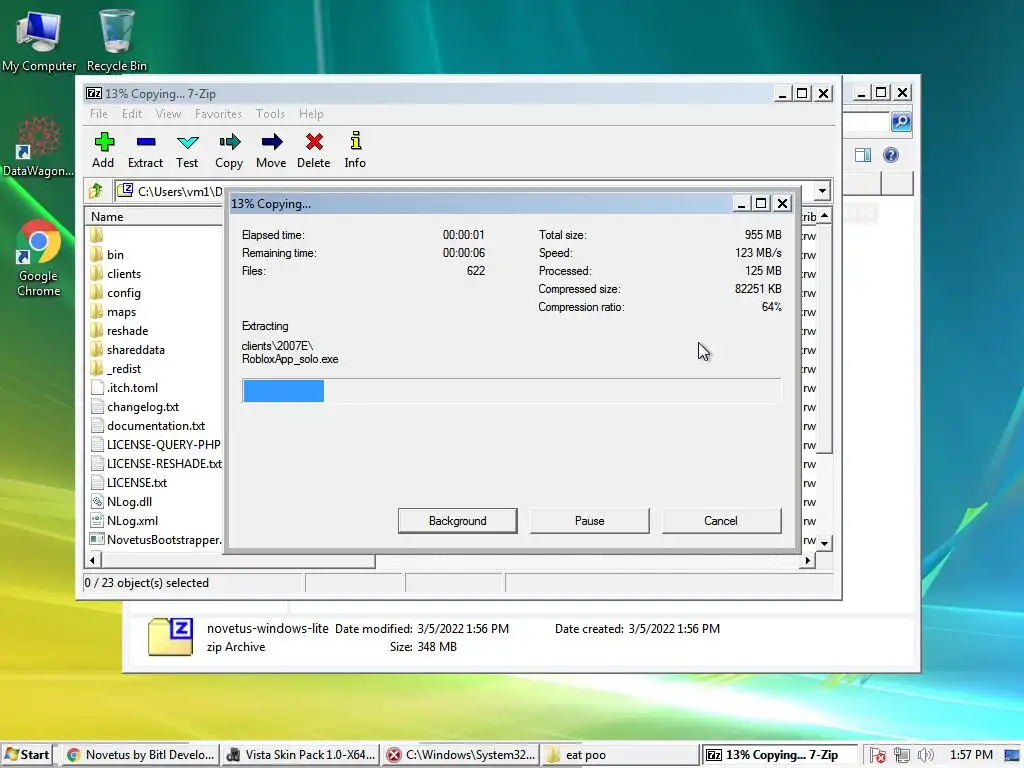Click the Start button
1024x768 pixels.
27,755
